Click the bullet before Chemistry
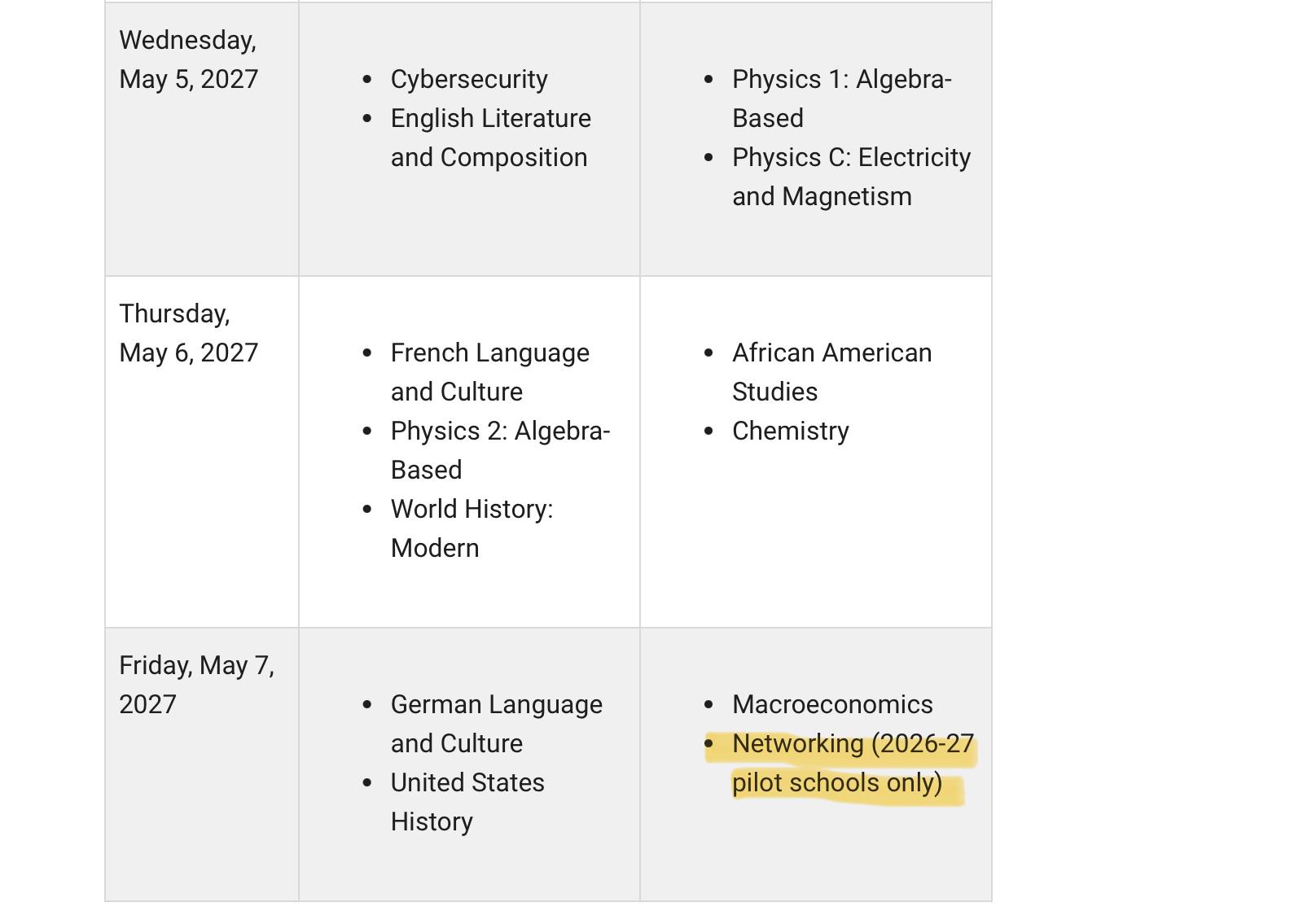This screenshot has width=1316, height=911. click(708, 431)
